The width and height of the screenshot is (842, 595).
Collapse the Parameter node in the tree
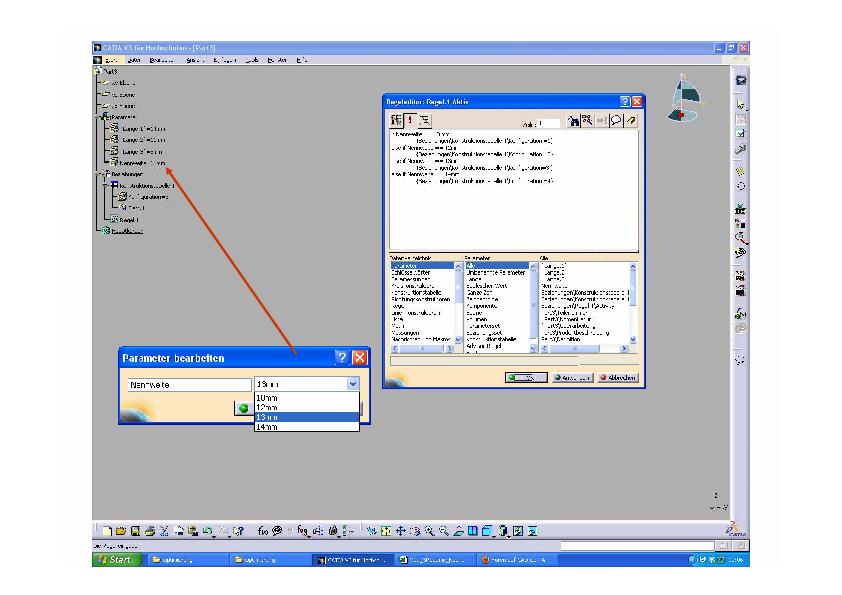pyautogui.click(x=98, y=117)
